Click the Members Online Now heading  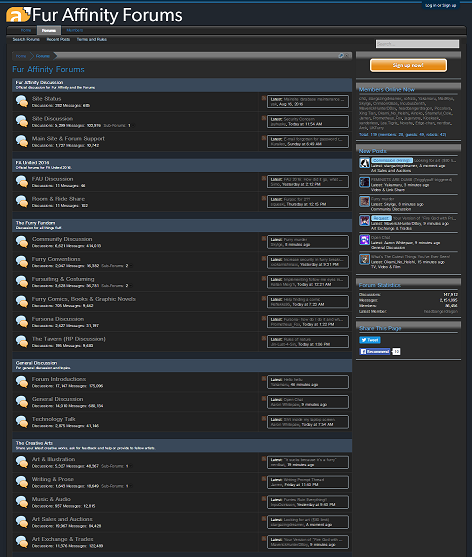click(387, 90)
